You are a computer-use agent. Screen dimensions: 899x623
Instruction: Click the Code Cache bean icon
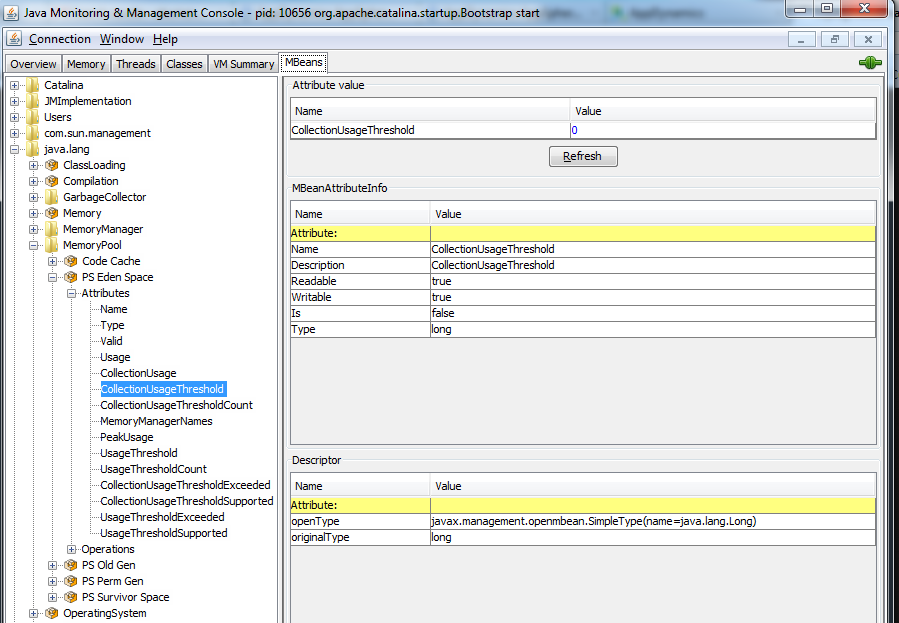pos(71,261)
